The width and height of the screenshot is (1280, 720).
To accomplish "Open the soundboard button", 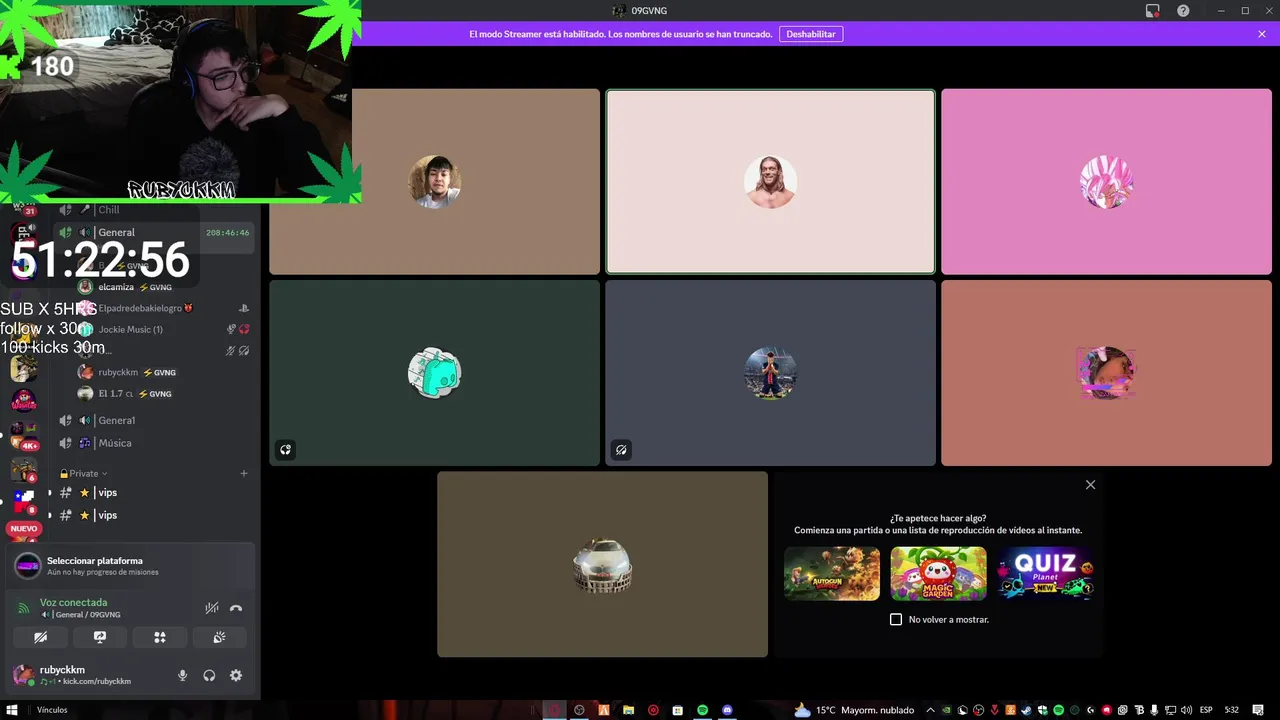I will point(219,637).
